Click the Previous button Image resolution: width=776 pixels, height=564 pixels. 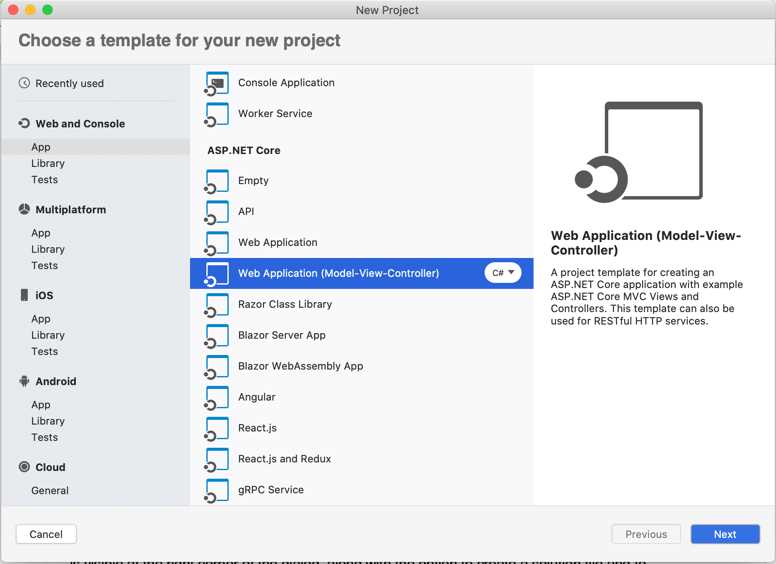pos(646,534)
